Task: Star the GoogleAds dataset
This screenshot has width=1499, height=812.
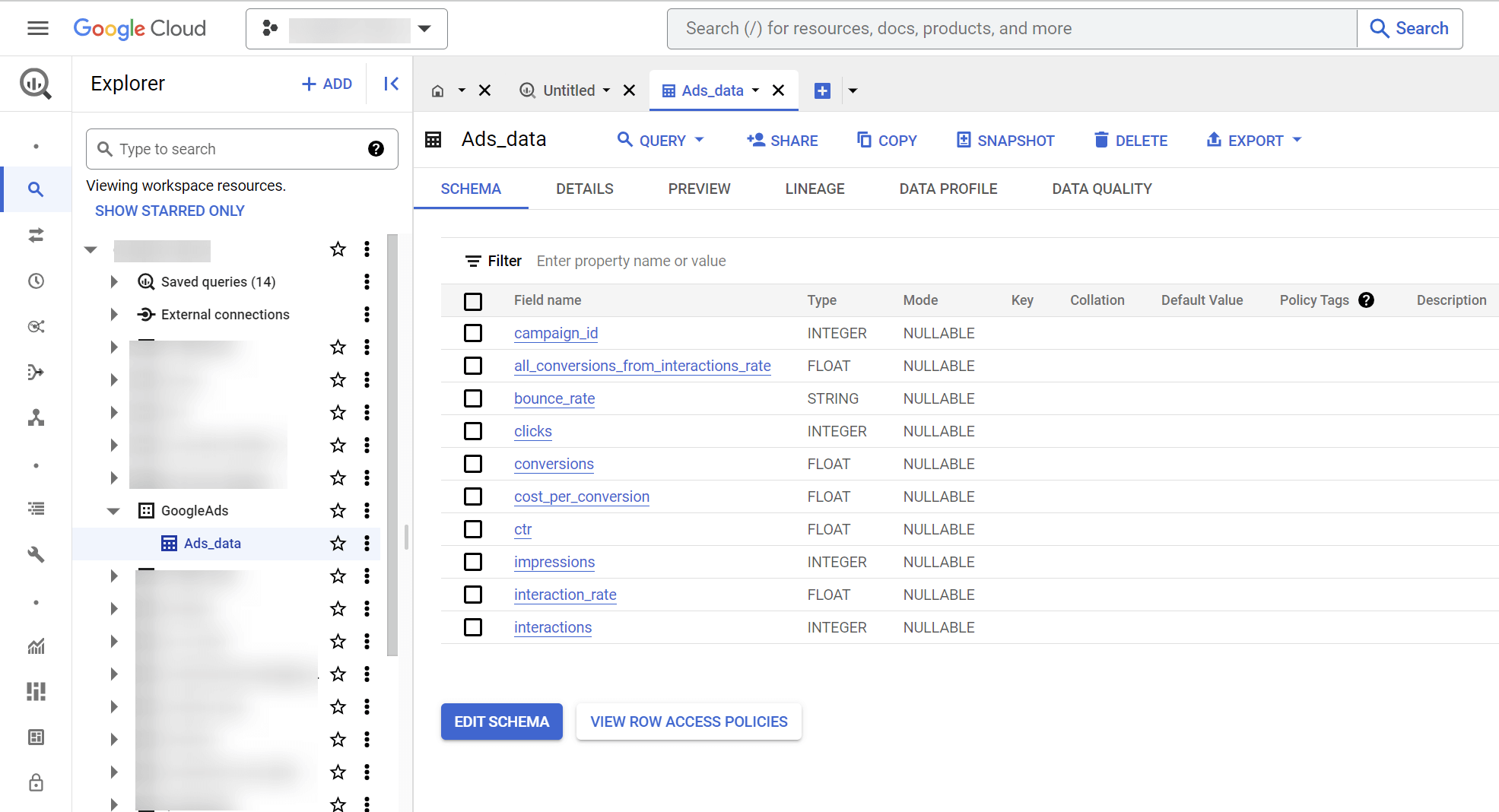Action: [338, 510]
